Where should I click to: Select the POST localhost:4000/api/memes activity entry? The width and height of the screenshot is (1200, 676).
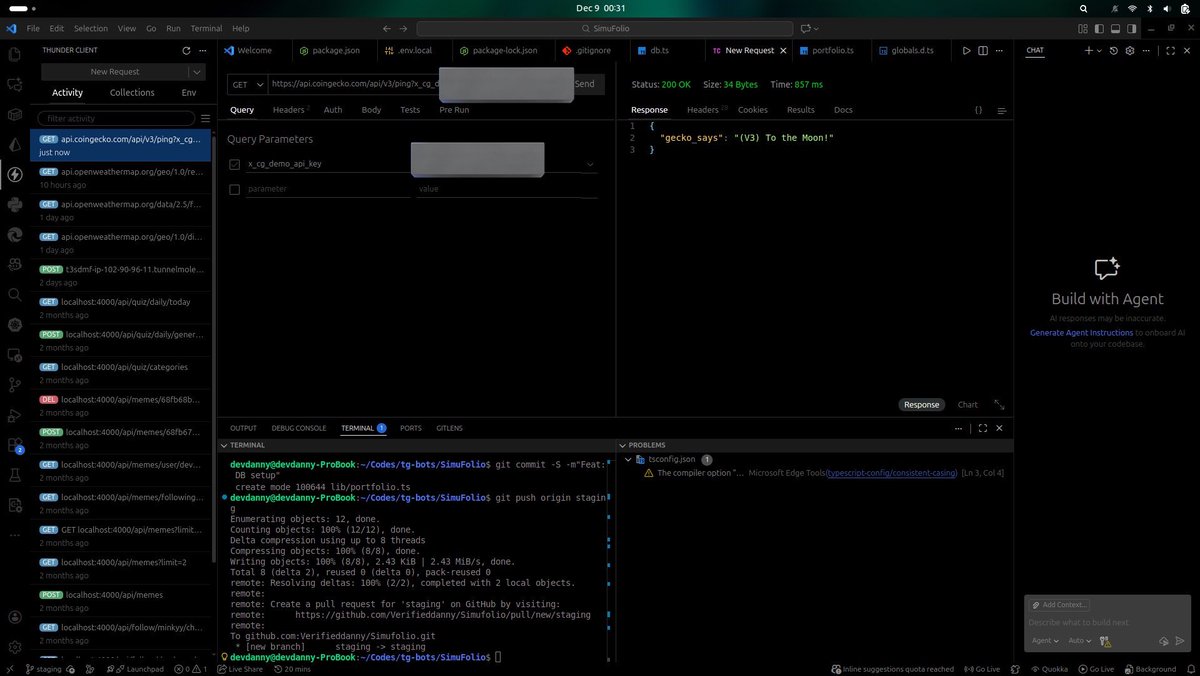tap(121, 601)
